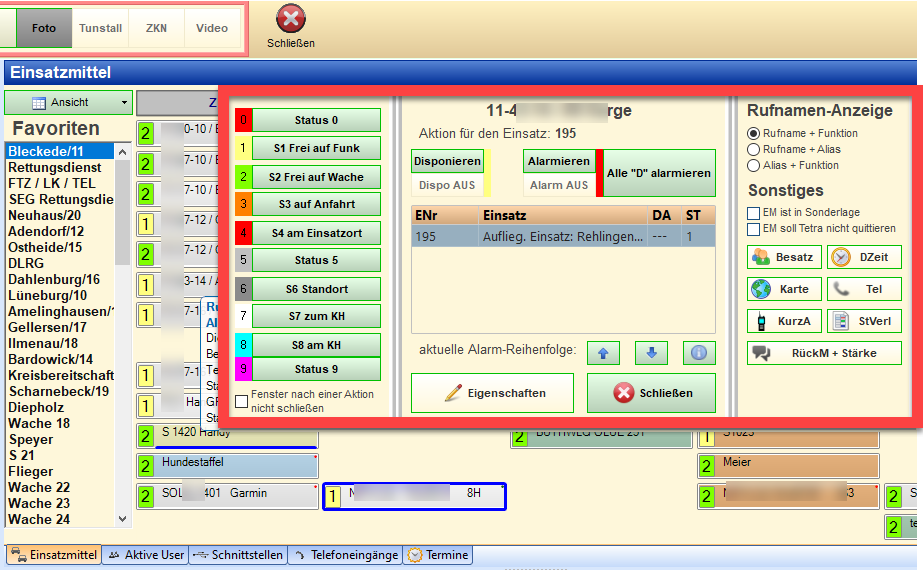Set status 'S4 am Einsatzort'
This screenshot has width=923, height=570.
point(316,232)
